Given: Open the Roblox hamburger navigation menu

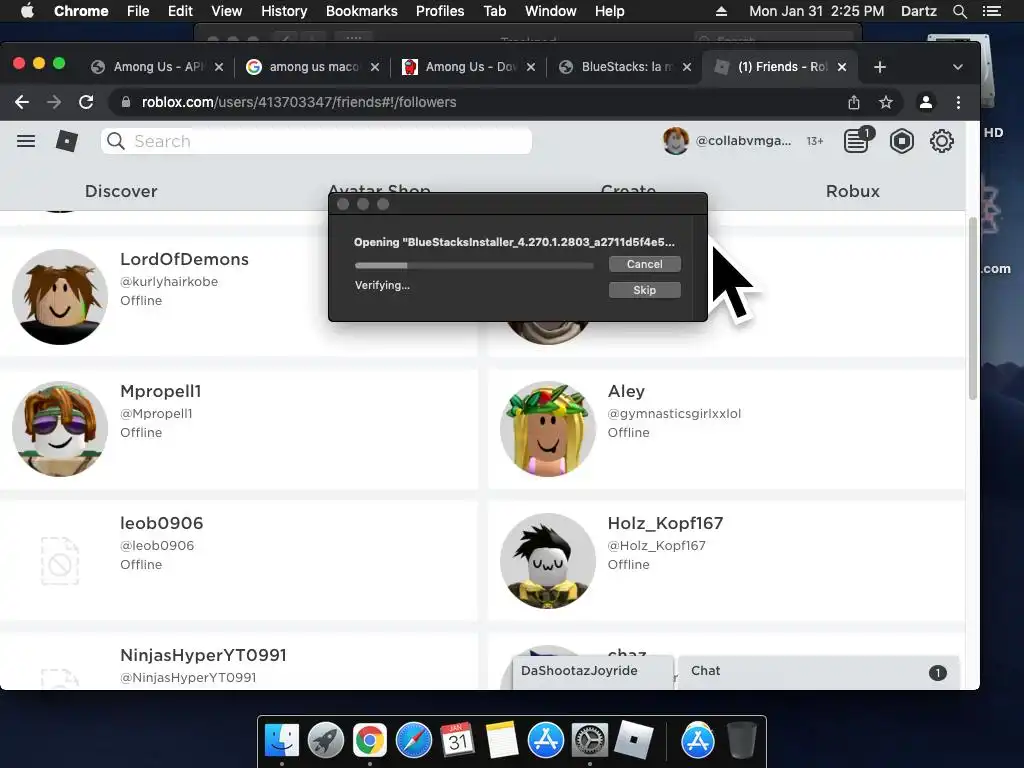Looking at the screenshot, I should 26,141.
